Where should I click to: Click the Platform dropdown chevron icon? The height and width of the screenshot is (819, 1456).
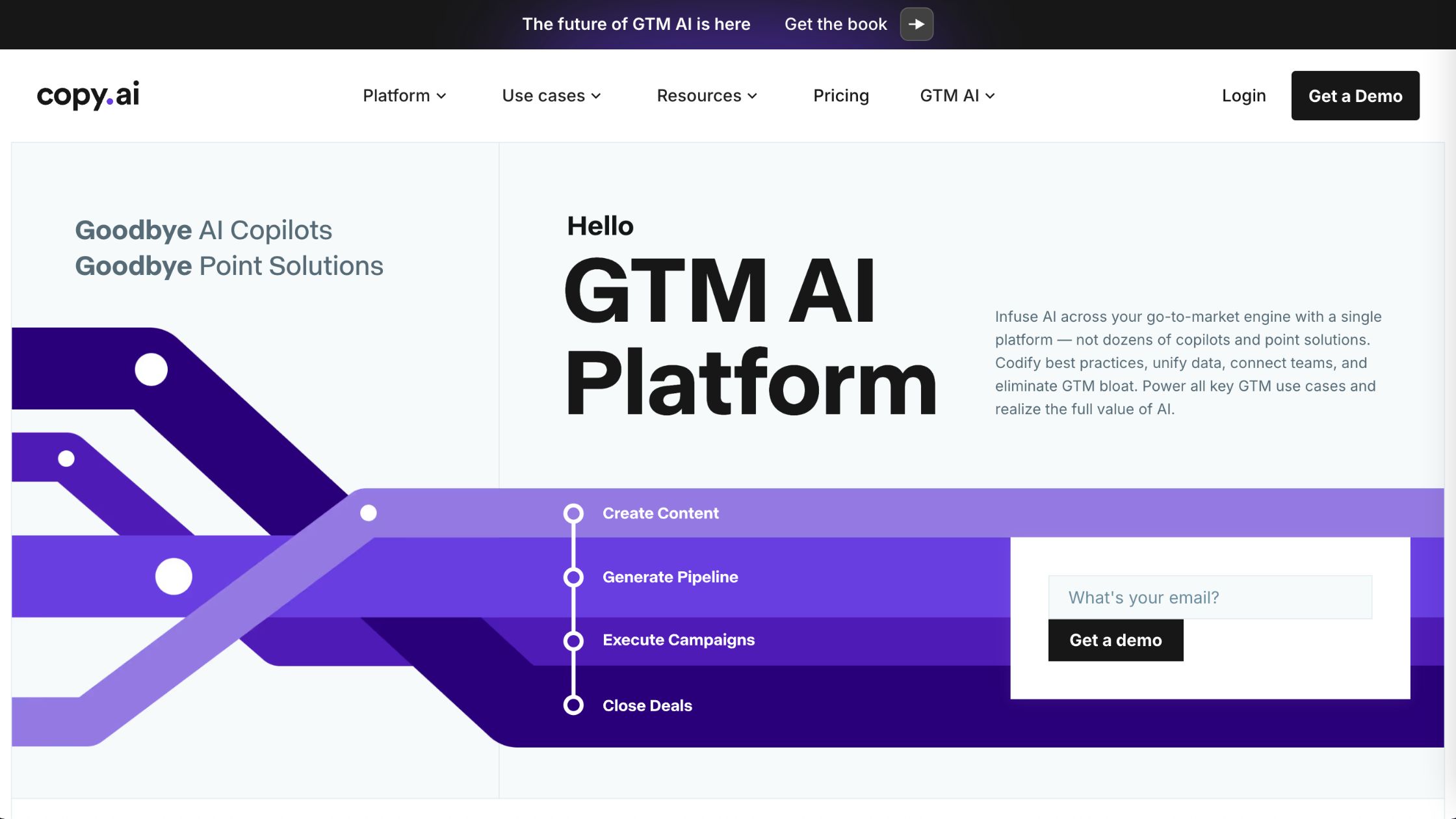click(x=442, y=96)
